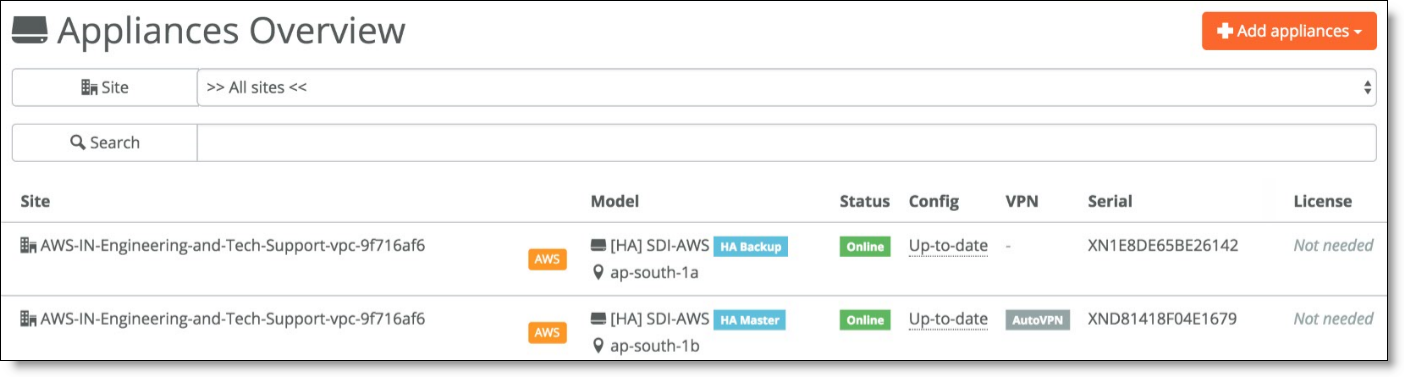Image resolution: width=1404 pixels, height=377 pixels.
Task: Open first AWS-IN-Engineering-and-Tech-Support site link
Action: [232, 245]
